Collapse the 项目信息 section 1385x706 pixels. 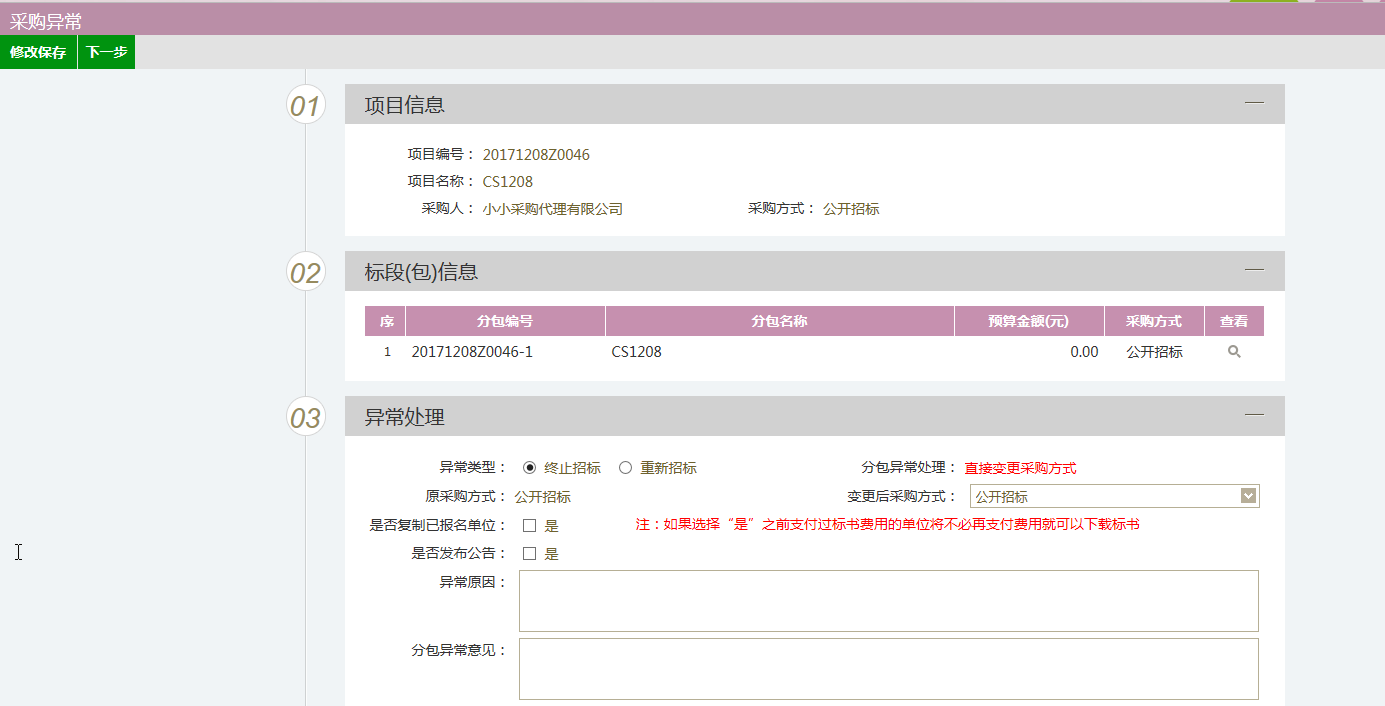pyautogui.click(x=1254, y=103)
